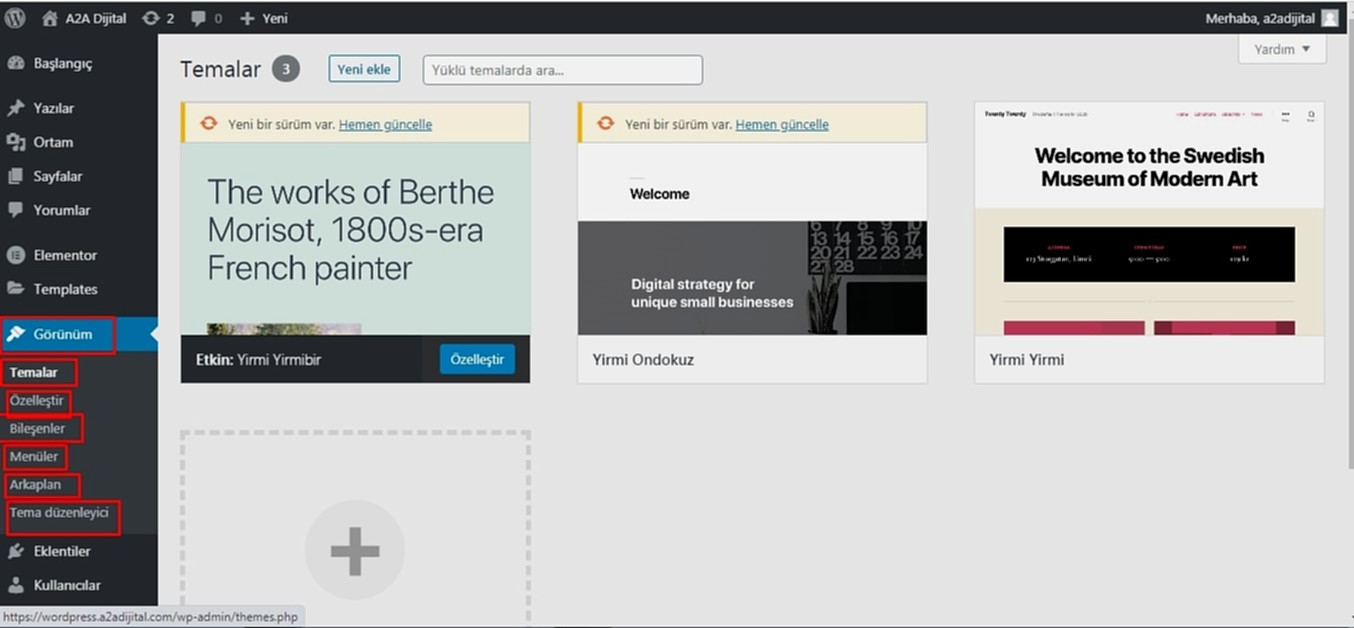1354x628 pixels.
Task: Click the Yazılar pin icon
Action: 16,108
